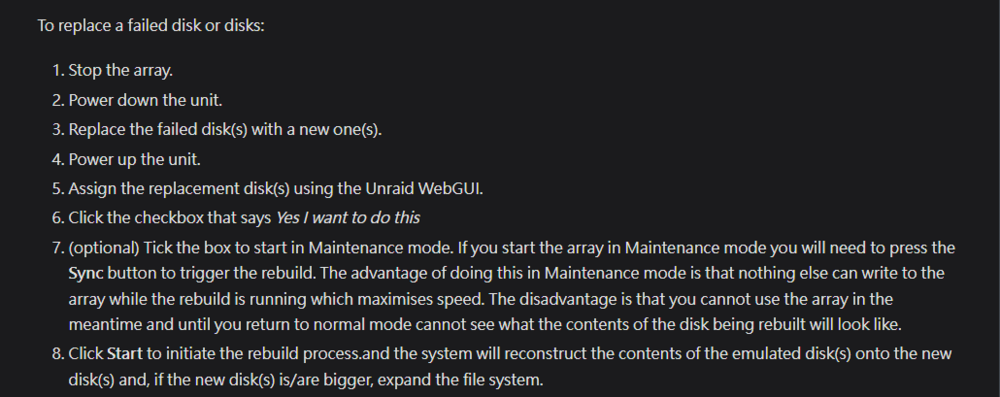Viewport: 1000px width, 397px height.
Task: Click the 'Click the checkbox that says' text
Action: 170,218
